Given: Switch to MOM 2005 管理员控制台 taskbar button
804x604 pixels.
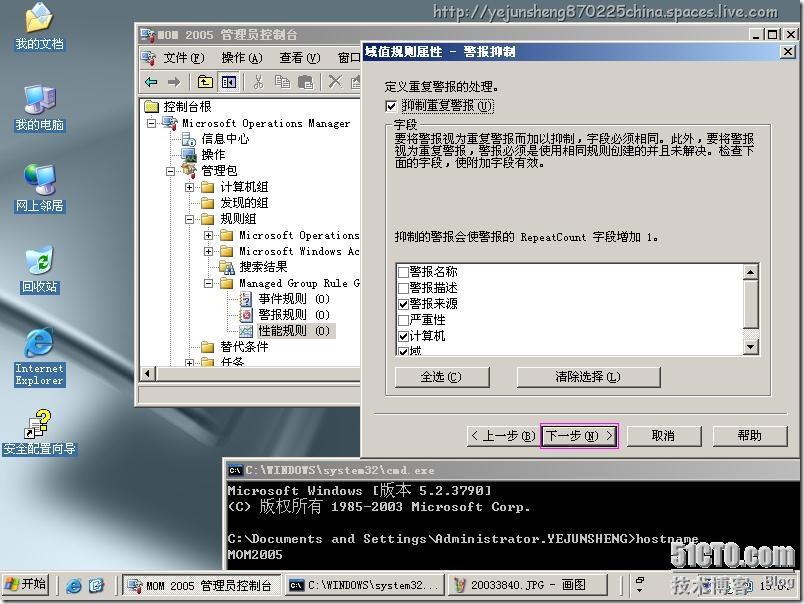Looking at the screenshot, I should coord(202,585).
